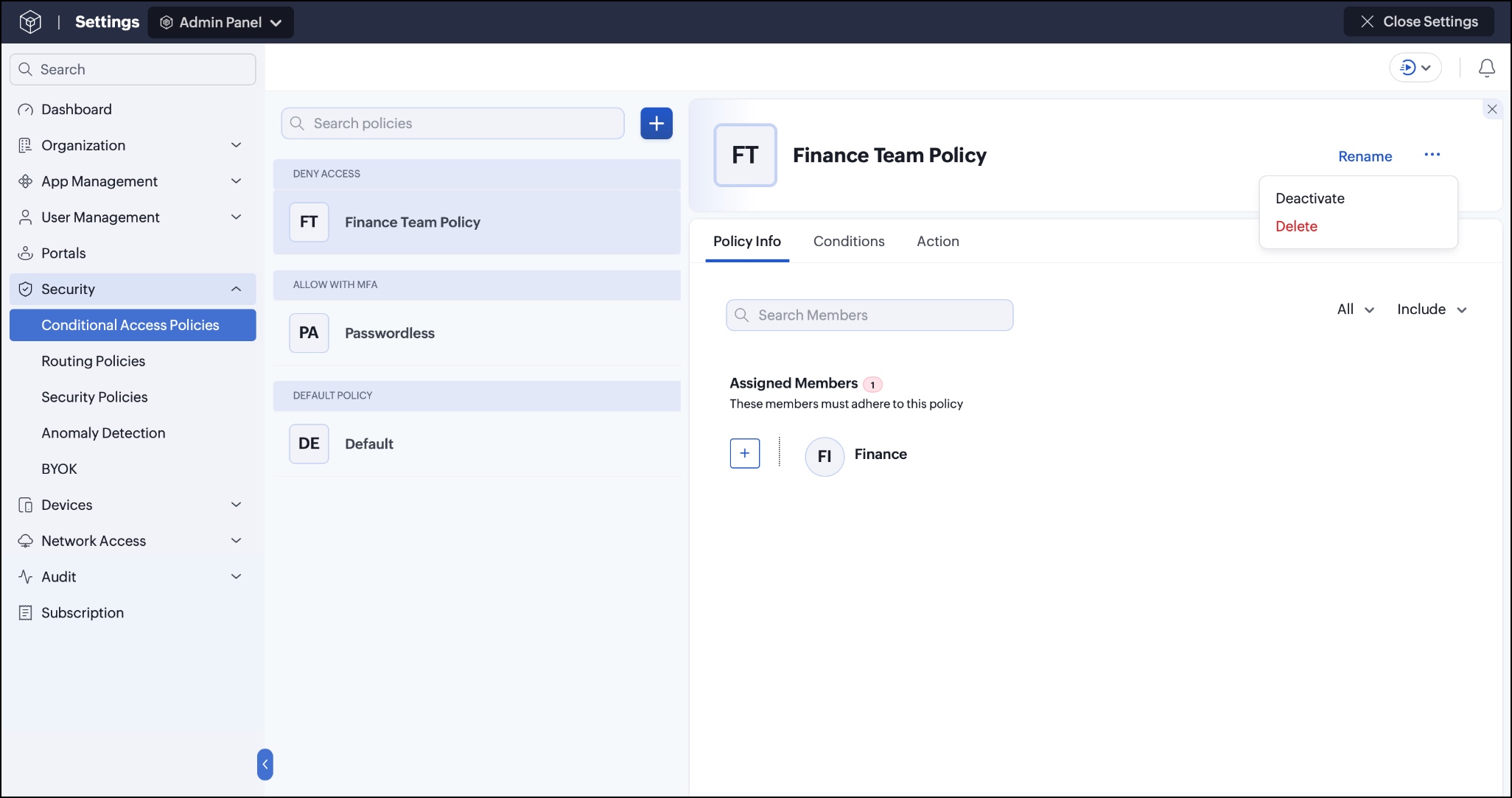The height and width of the screenshot is (798, 1512).
Task: Focus the Search policies field
Action: [452, 123]
